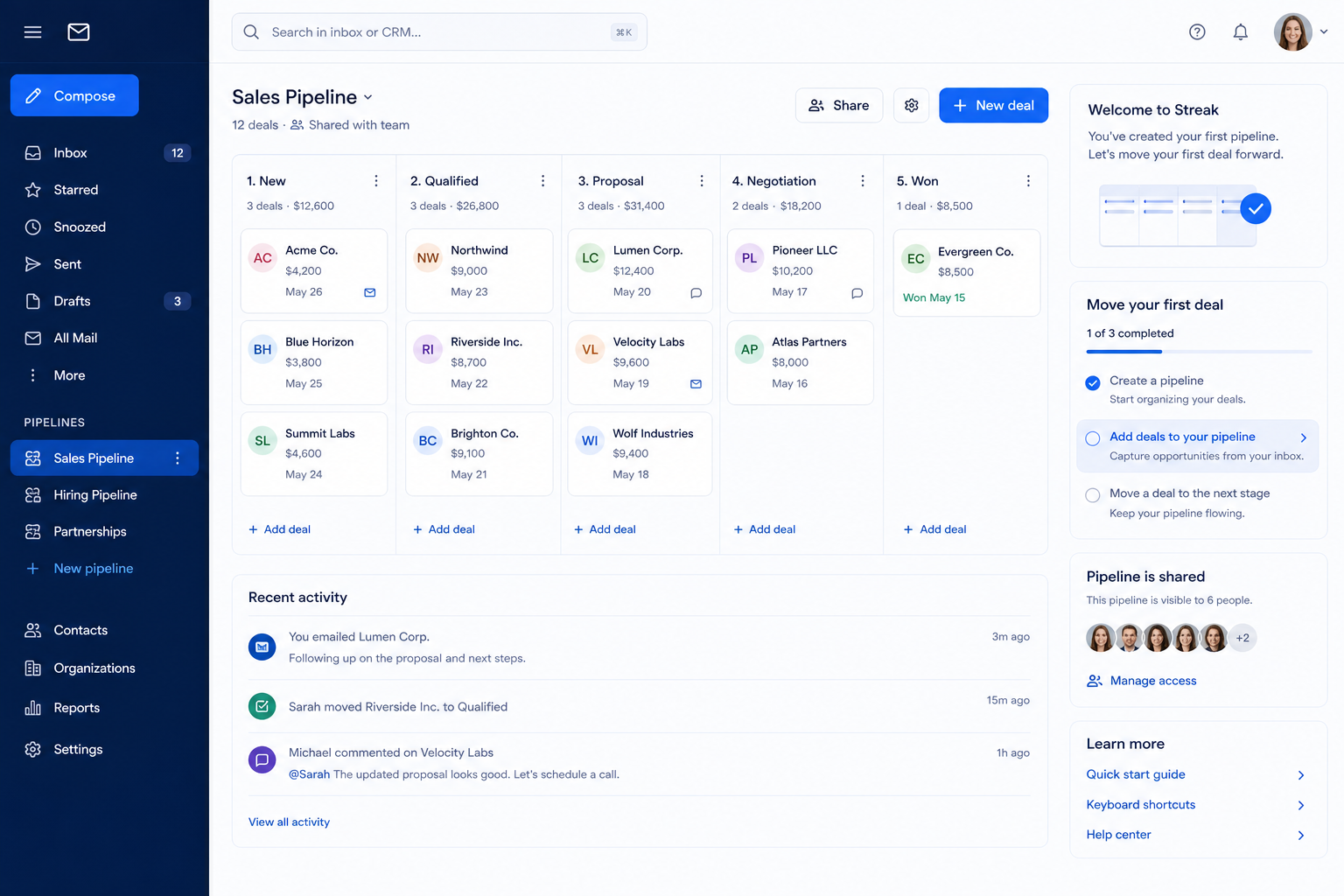
Task: Open the Keyboard shortcuts link
Action: tap(1141, 805)
